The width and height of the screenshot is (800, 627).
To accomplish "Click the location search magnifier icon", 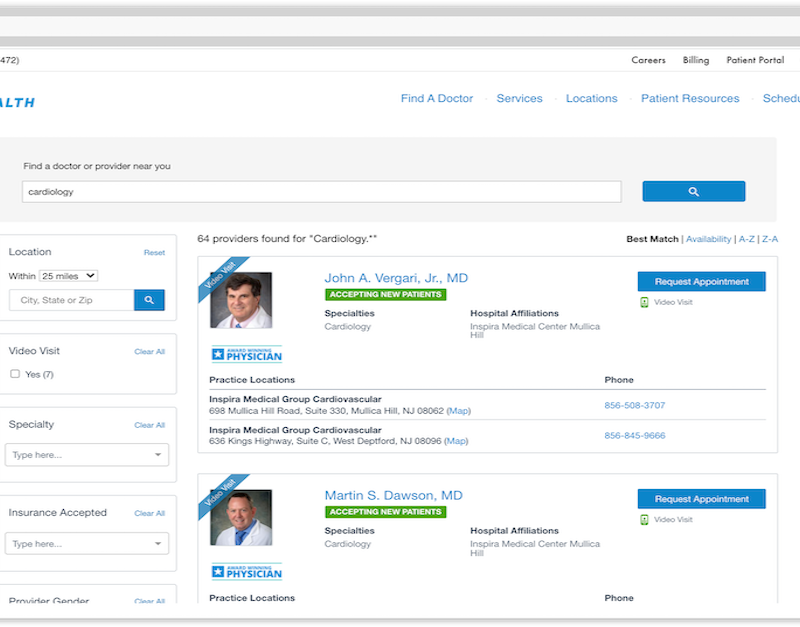I will [149, 300].
